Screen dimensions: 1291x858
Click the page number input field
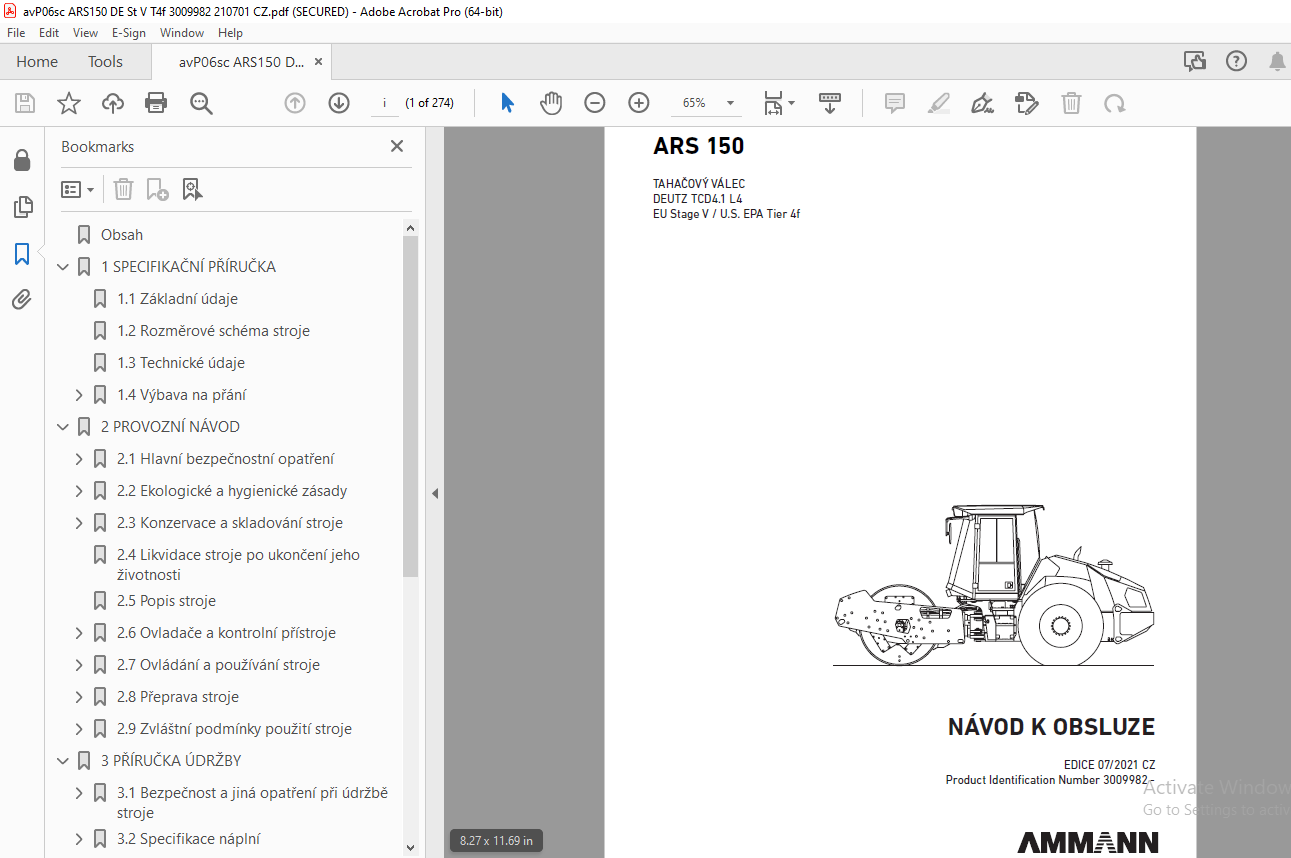(384, 103)
